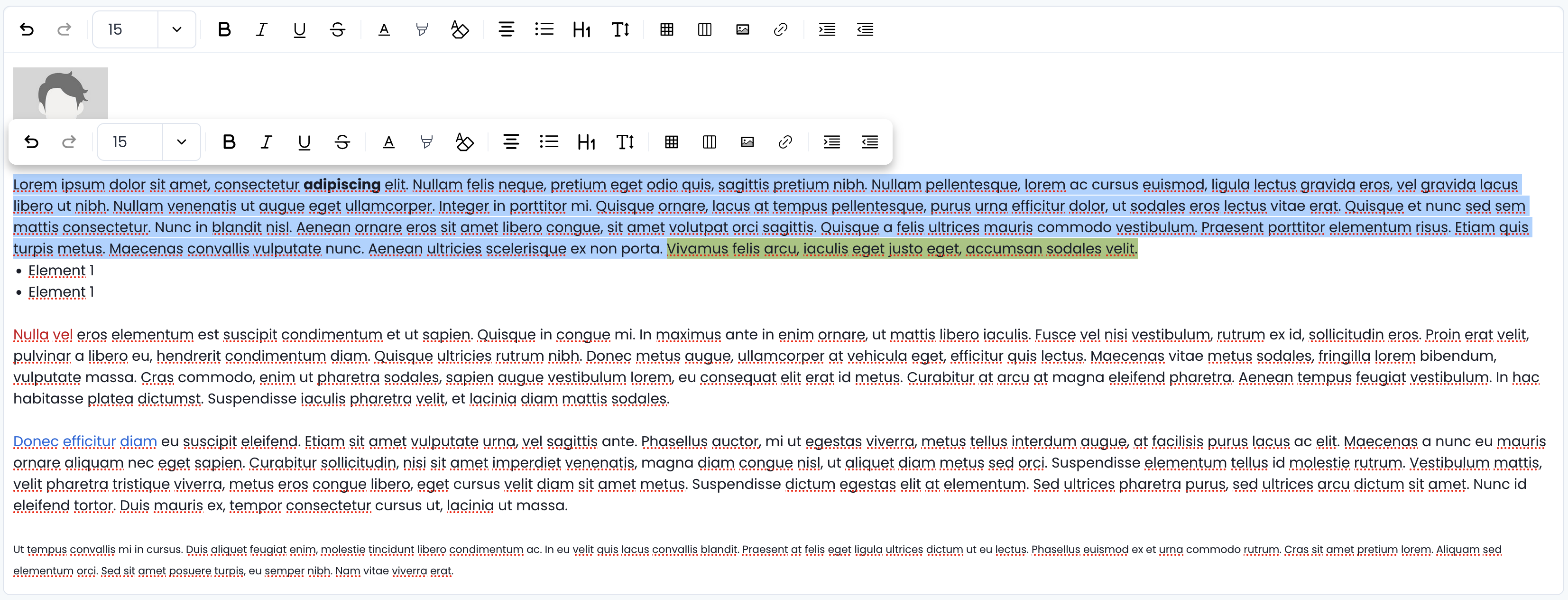Click font size field showing 15 in top toolbar
The image size is (1568, 600).
click(x=125, y=29)
